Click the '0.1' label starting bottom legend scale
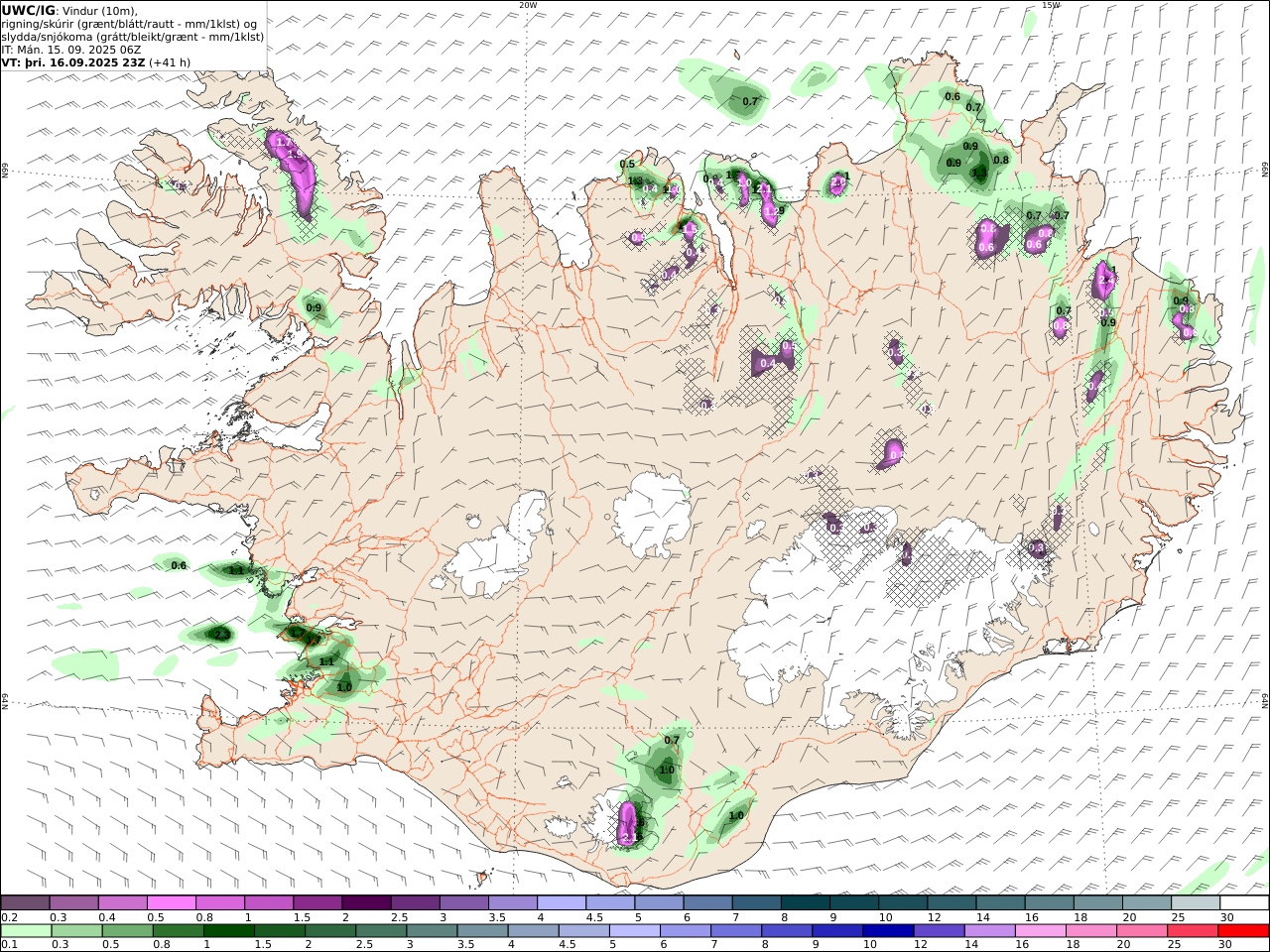 [x=8, y=945]
